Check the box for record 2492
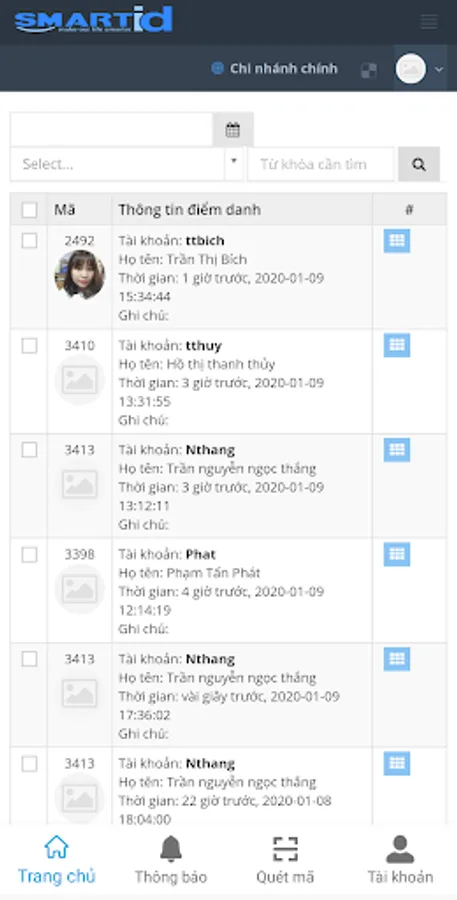The height and width of the screenshot is (900, 457). pyautogui.click(x=29, y=240)
